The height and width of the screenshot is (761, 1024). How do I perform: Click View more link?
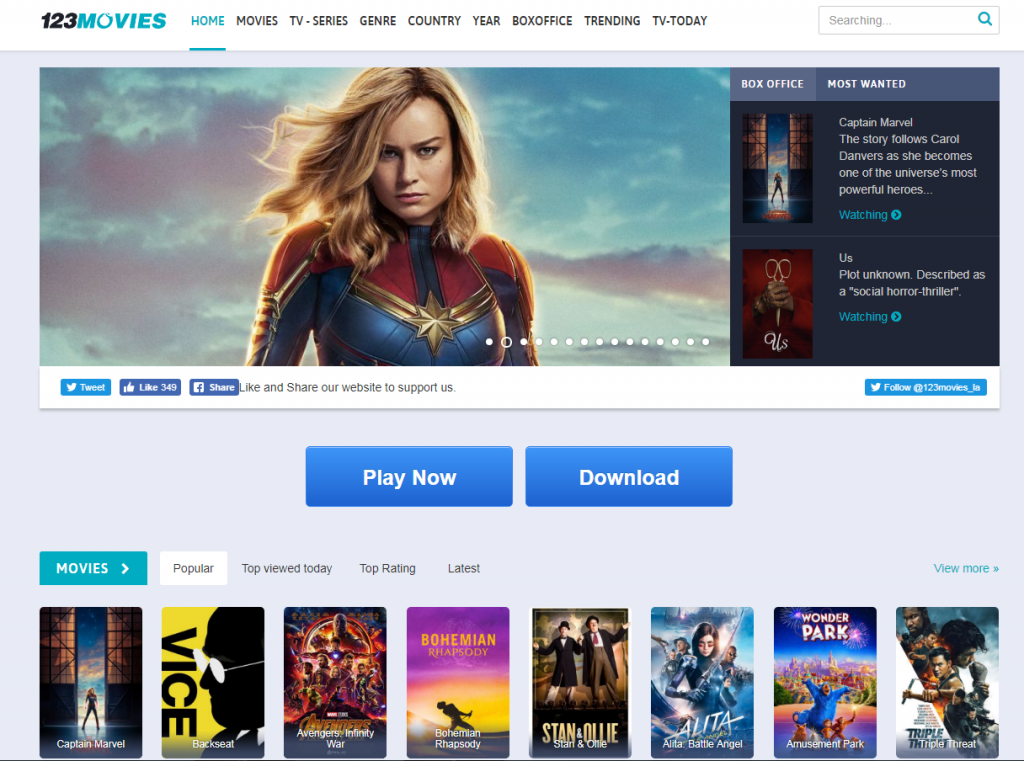(966, 568)
